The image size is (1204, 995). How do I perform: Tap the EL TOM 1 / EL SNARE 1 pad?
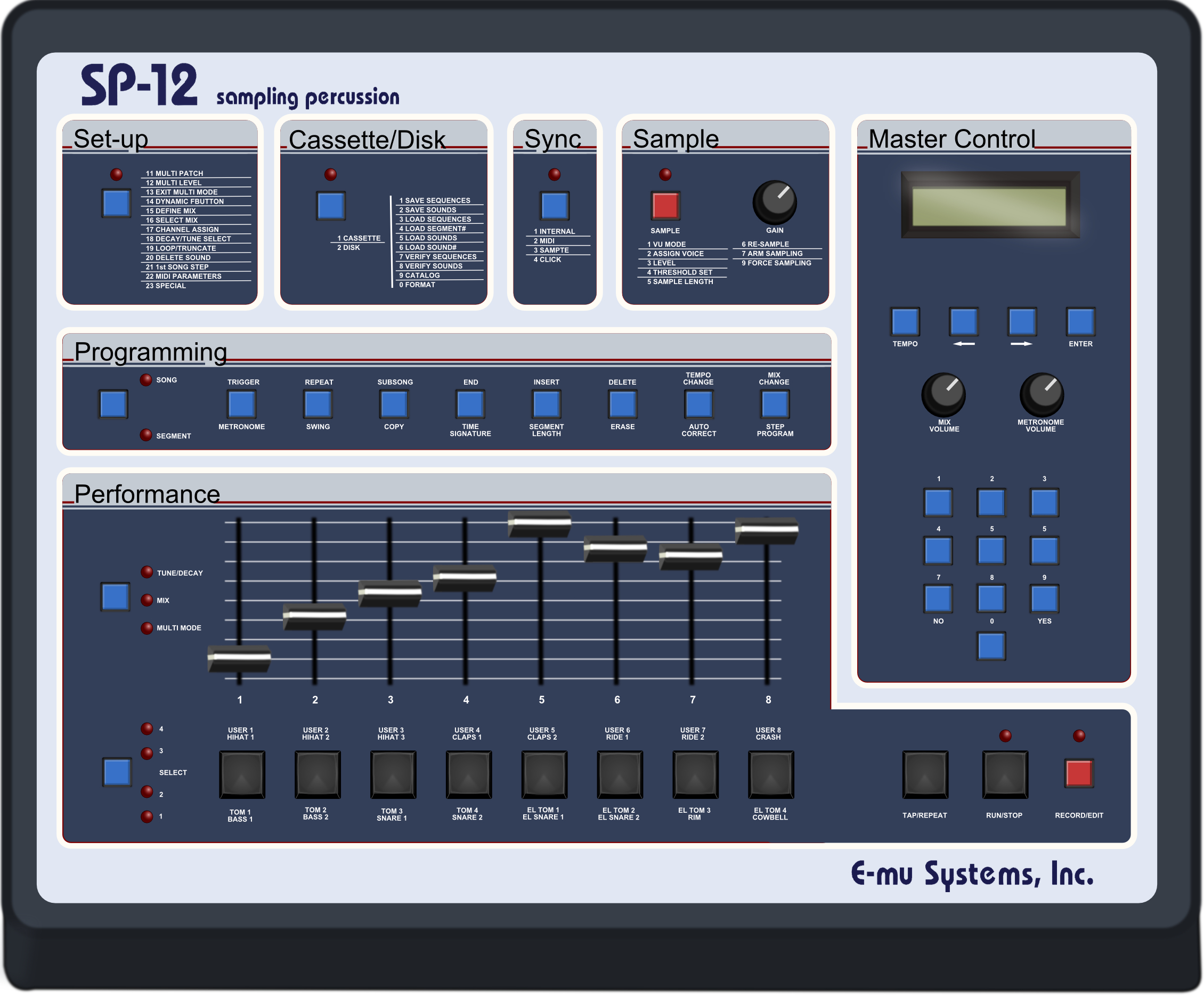[x=544, y=775]
